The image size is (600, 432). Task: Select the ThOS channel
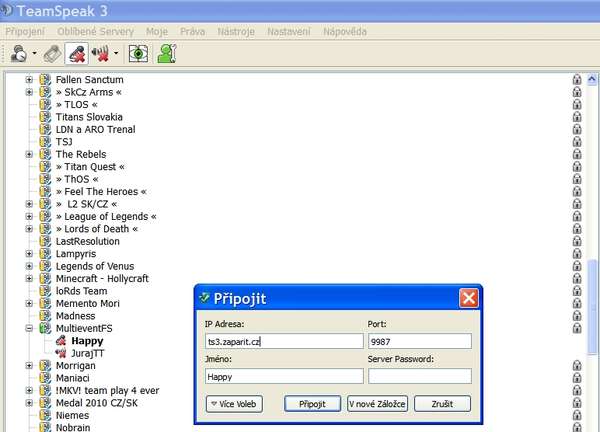77,179
